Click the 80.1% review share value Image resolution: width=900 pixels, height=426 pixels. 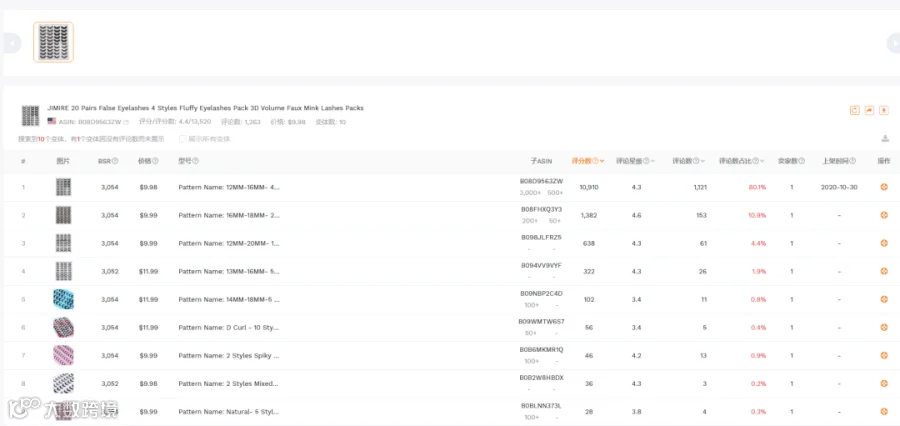pos(757,187)
